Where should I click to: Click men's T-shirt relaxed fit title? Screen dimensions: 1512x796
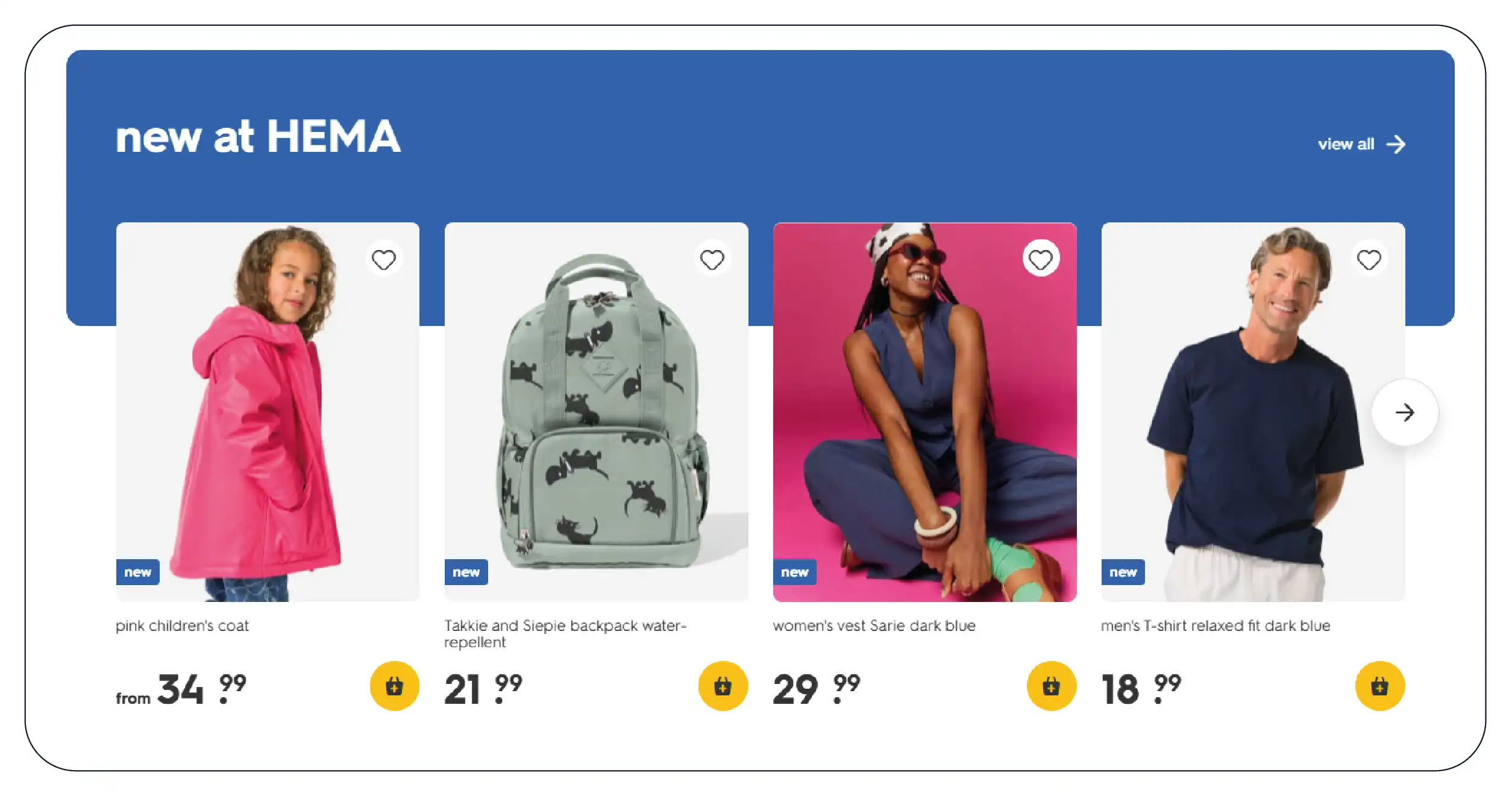1215,626
